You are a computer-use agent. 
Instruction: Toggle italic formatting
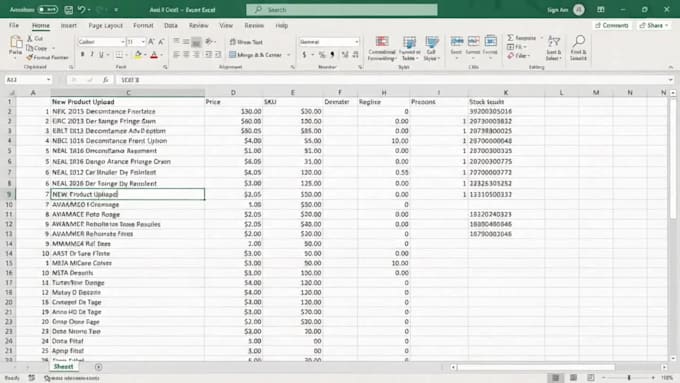coord(92,55)
